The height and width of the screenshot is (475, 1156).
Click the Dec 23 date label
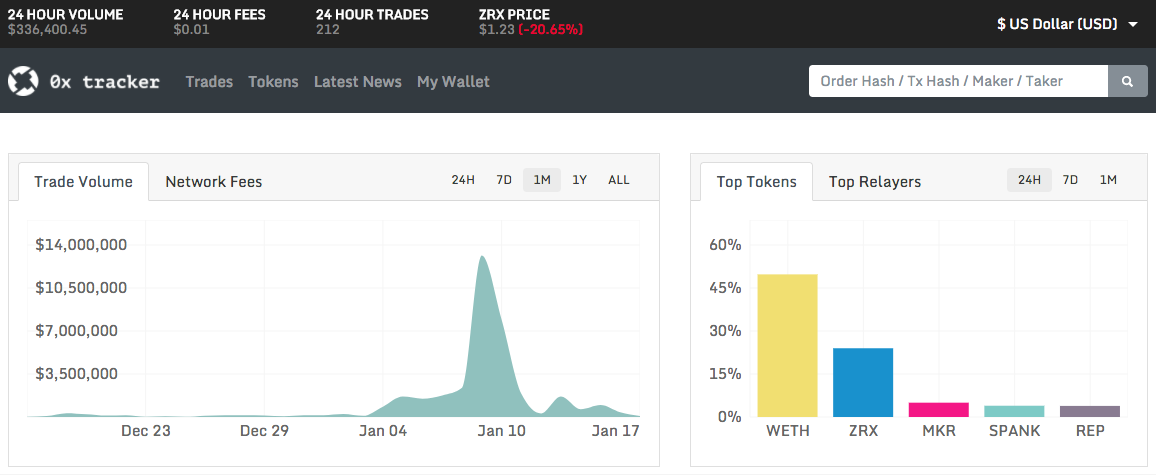coord(146,431)
